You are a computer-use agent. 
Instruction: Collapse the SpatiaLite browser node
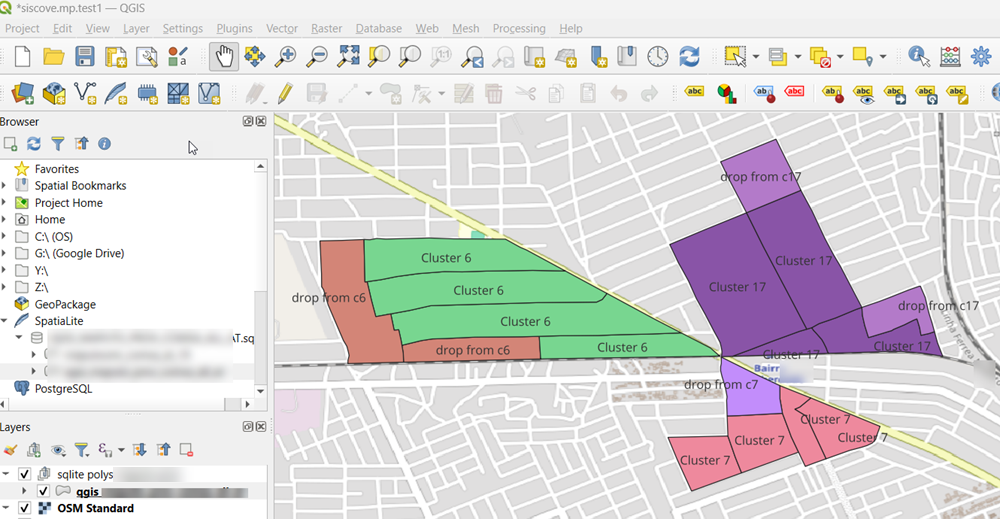(4, 321)
